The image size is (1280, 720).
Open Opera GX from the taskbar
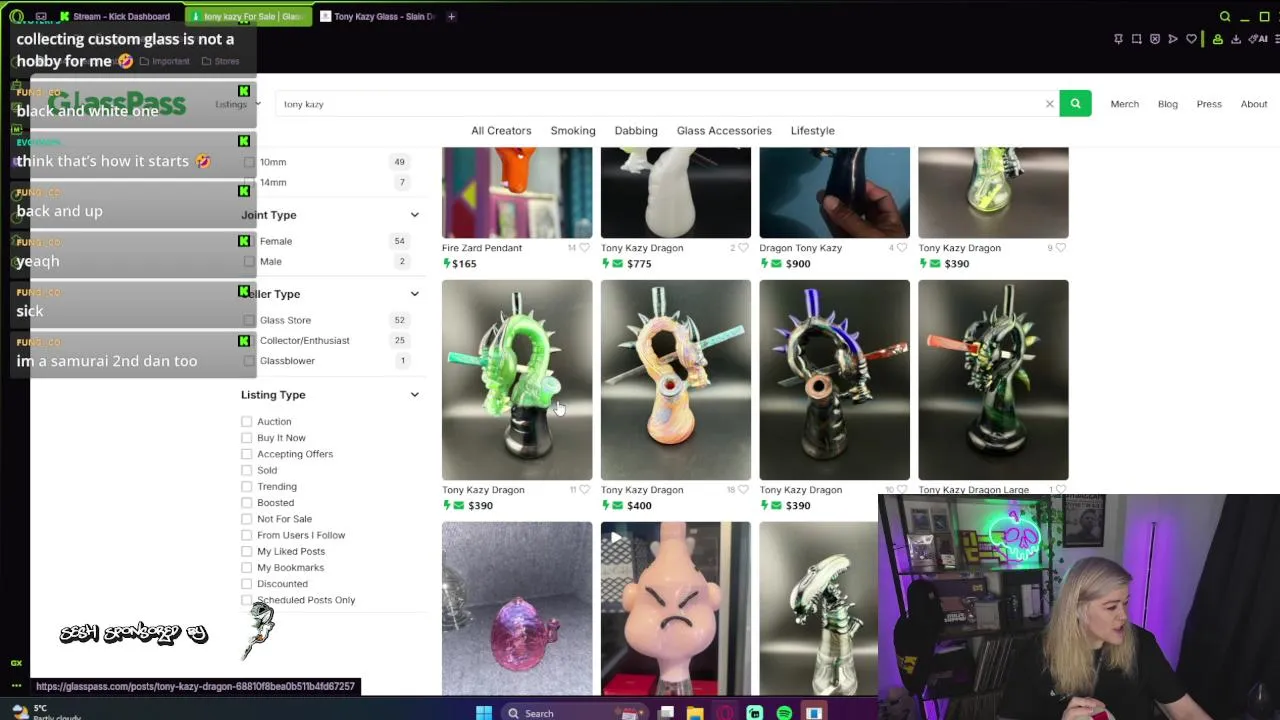tap(725, 713)
